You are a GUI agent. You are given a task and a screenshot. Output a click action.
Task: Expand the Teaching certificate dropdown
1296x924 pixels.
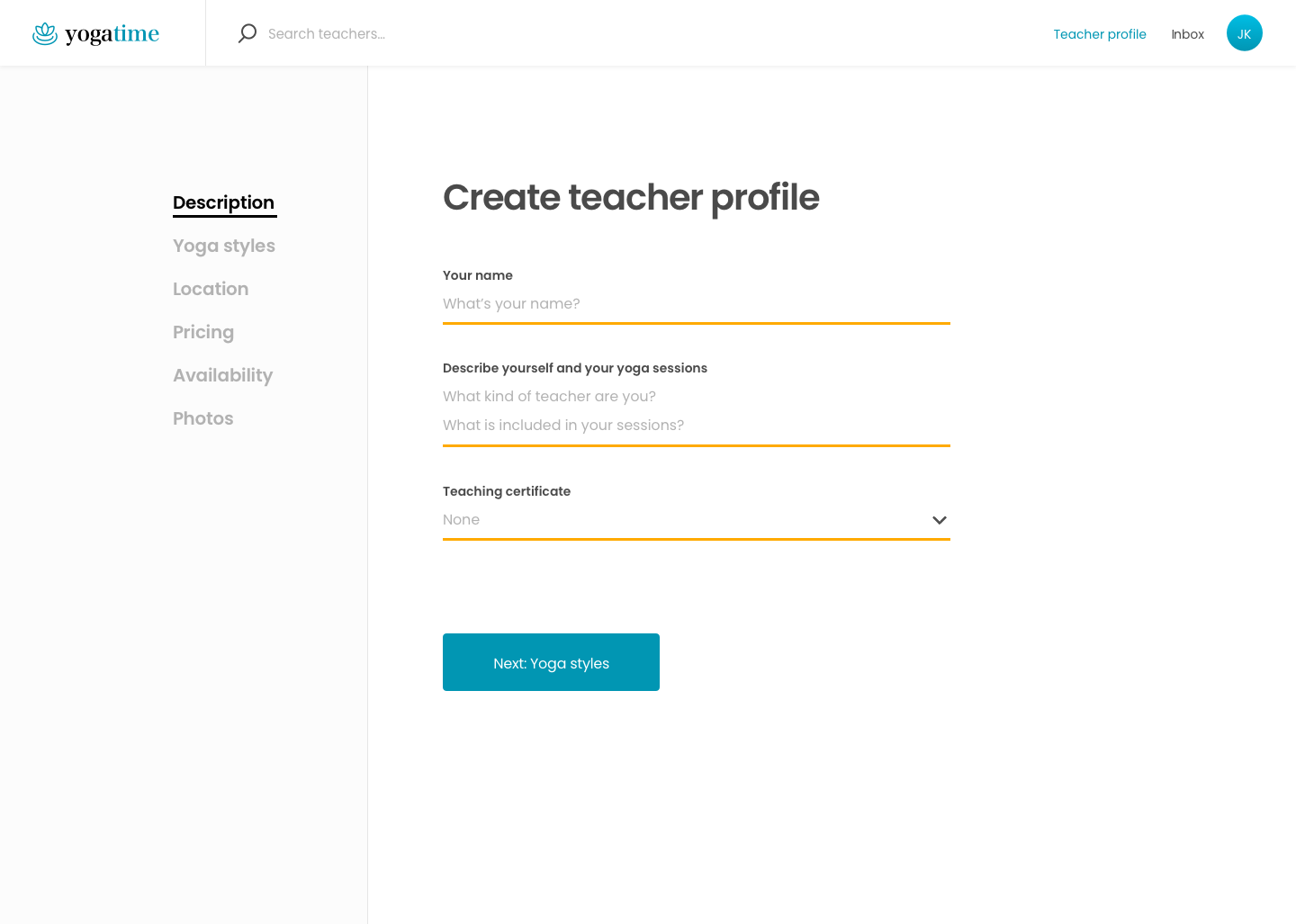(x=696, y=520)
